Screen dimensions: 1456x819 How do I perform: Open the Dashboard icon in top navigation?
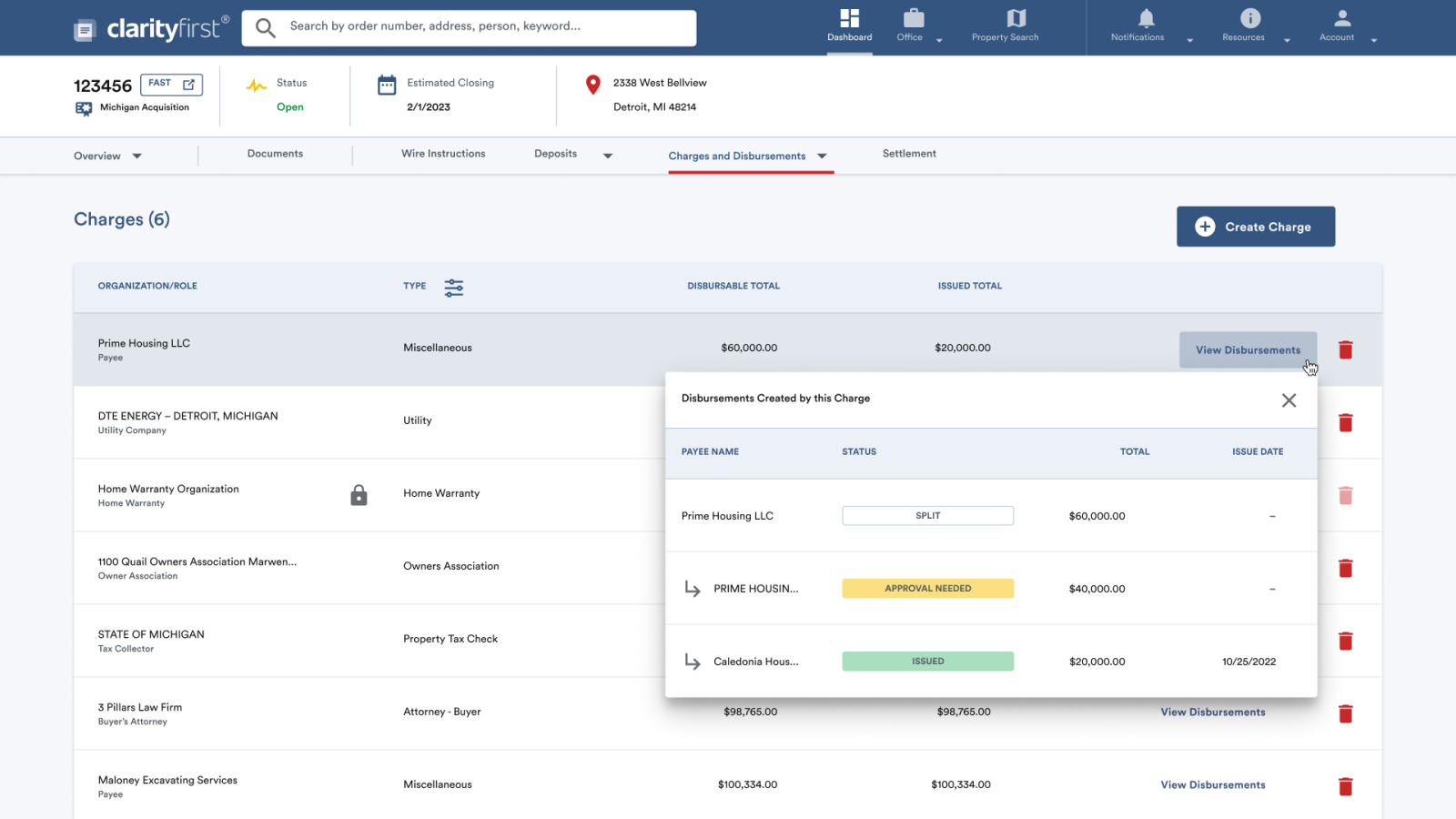[x=849, y=19]
